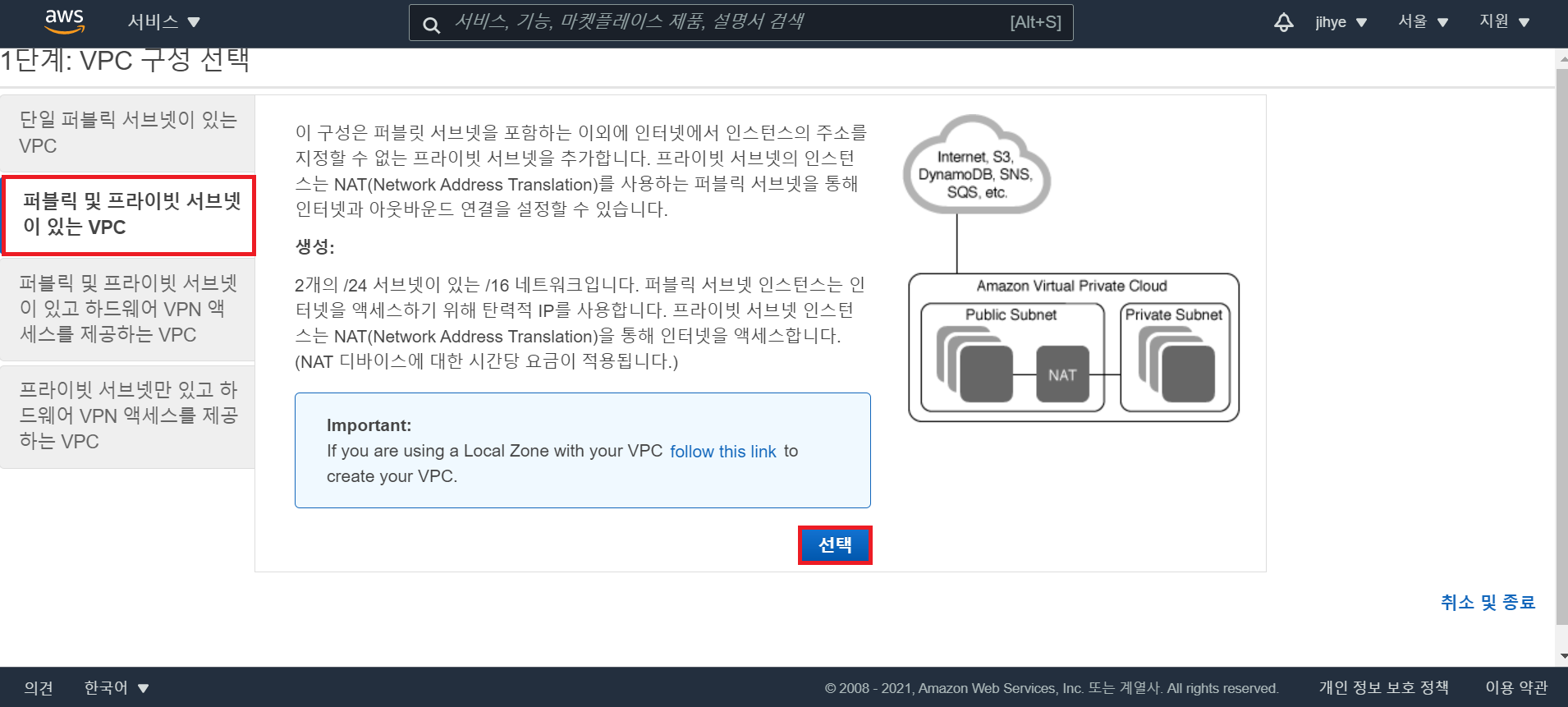Screen dimensions: 1568x707
Task: Select the public and private subnets VPC tab
Action: coord(129,214)
